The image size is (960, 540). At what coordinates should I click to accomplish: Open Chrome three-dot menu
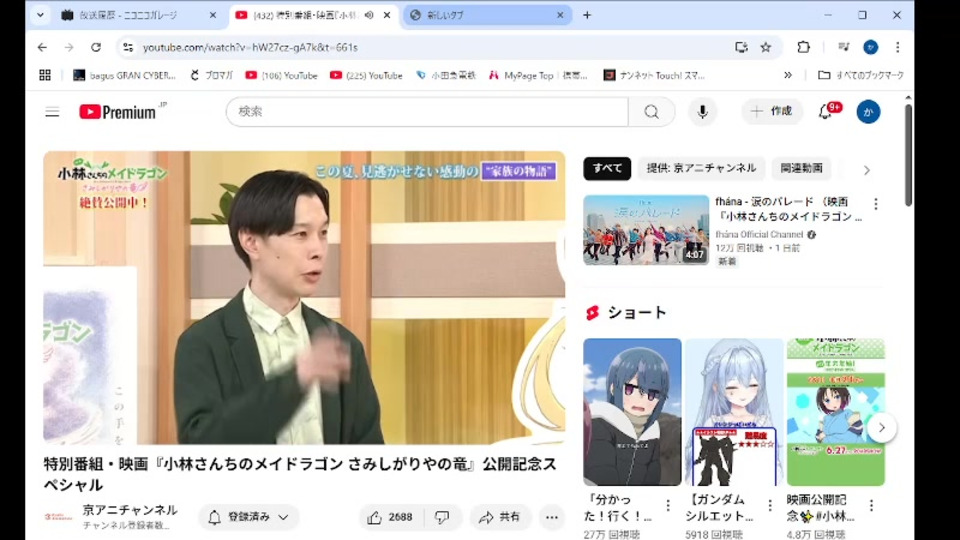[898, 47]
